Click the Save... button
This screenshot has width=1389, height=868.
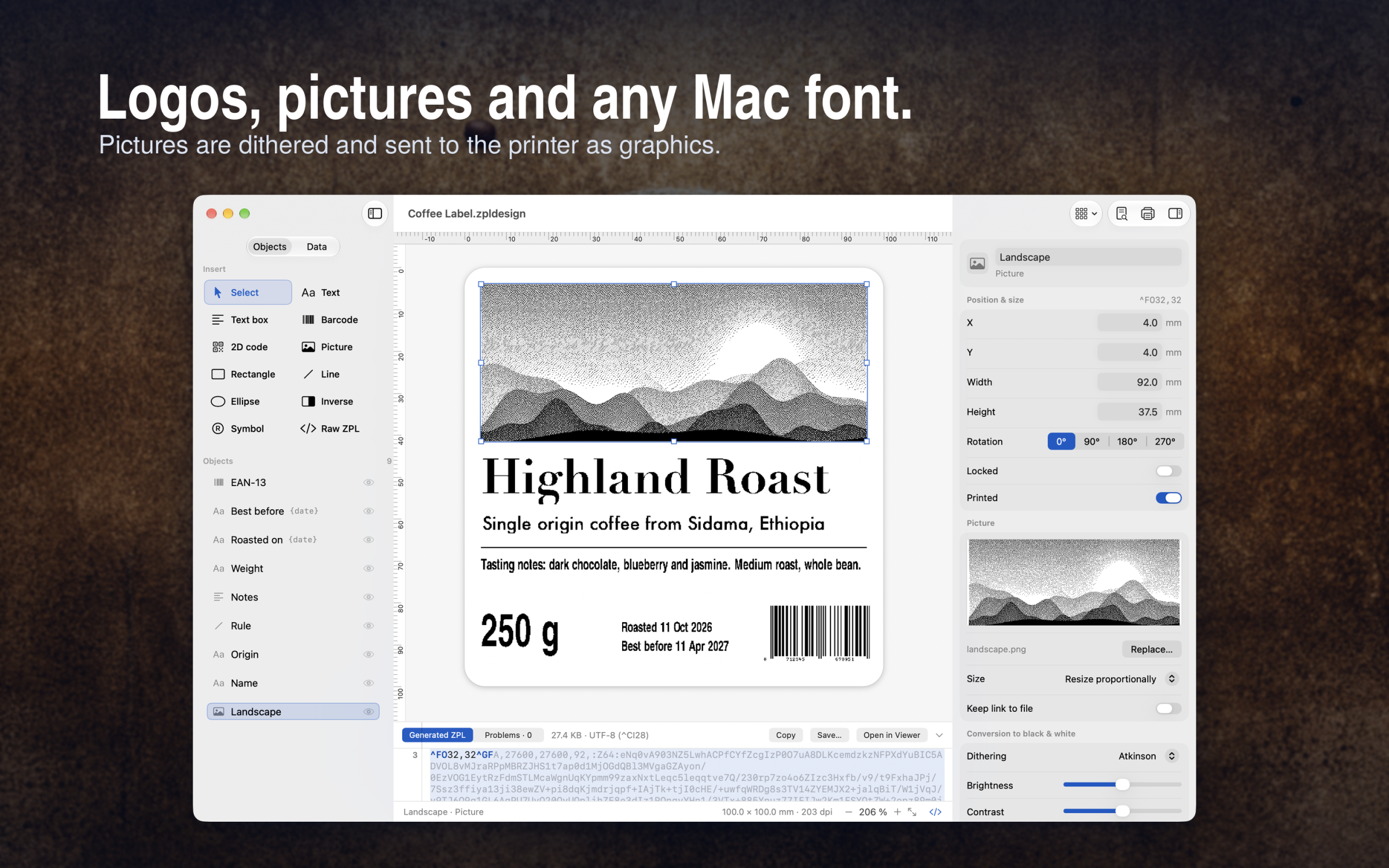829,735
